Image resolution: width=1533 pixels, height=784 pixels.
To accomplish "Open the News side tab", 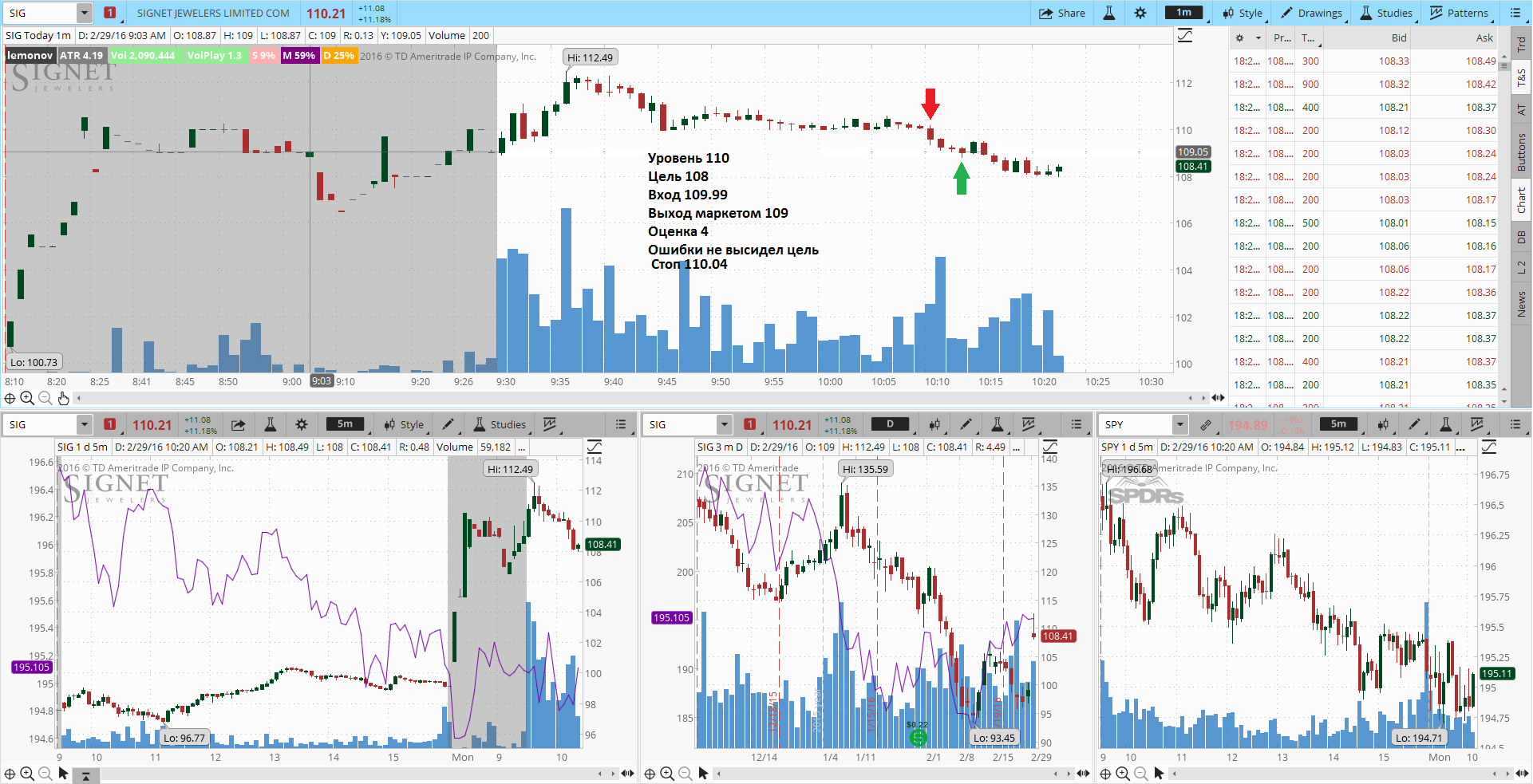I will click(1522, 303).
